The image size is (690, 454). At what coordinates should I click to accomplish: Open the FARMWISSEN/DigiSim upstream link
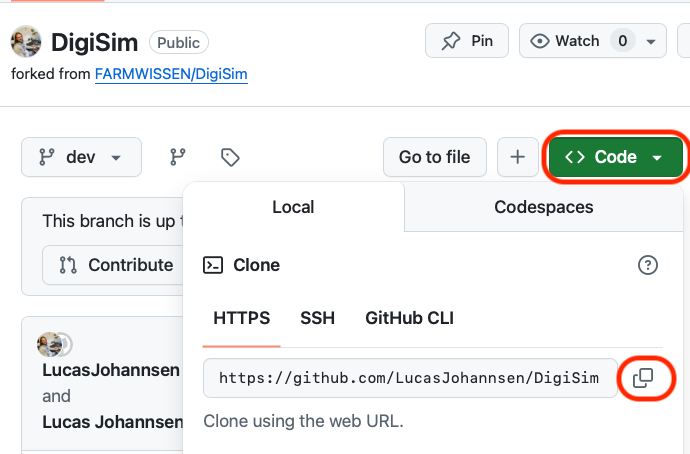pos(171,74)
